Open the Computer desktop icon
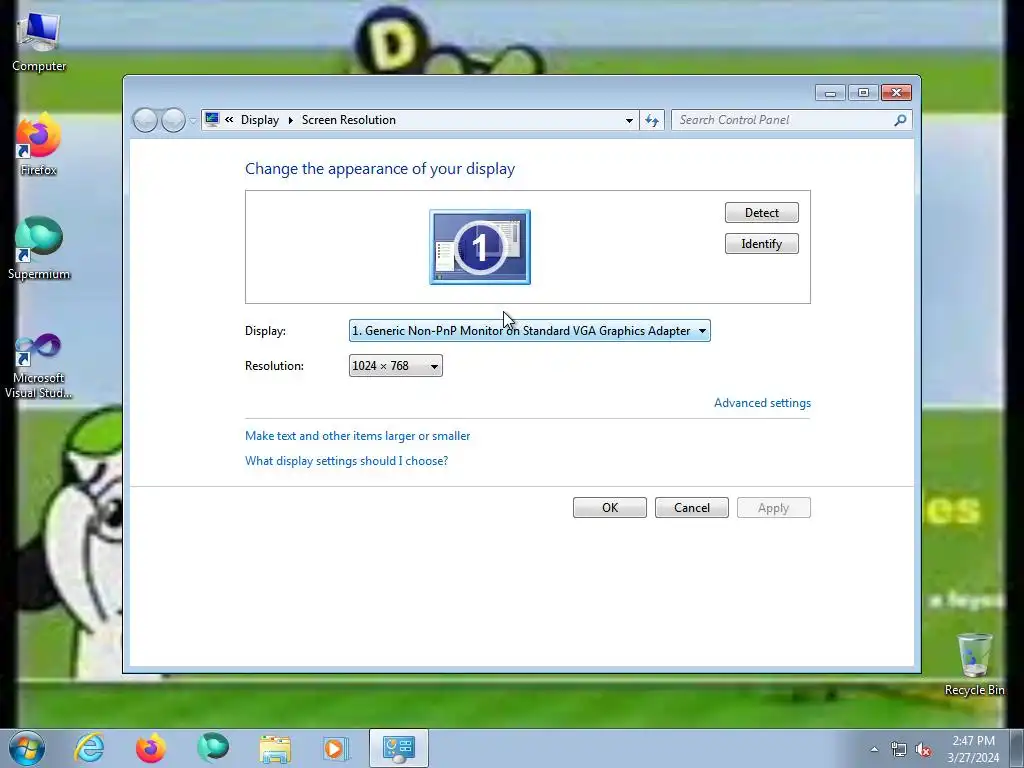 click(x=39, y=42)
